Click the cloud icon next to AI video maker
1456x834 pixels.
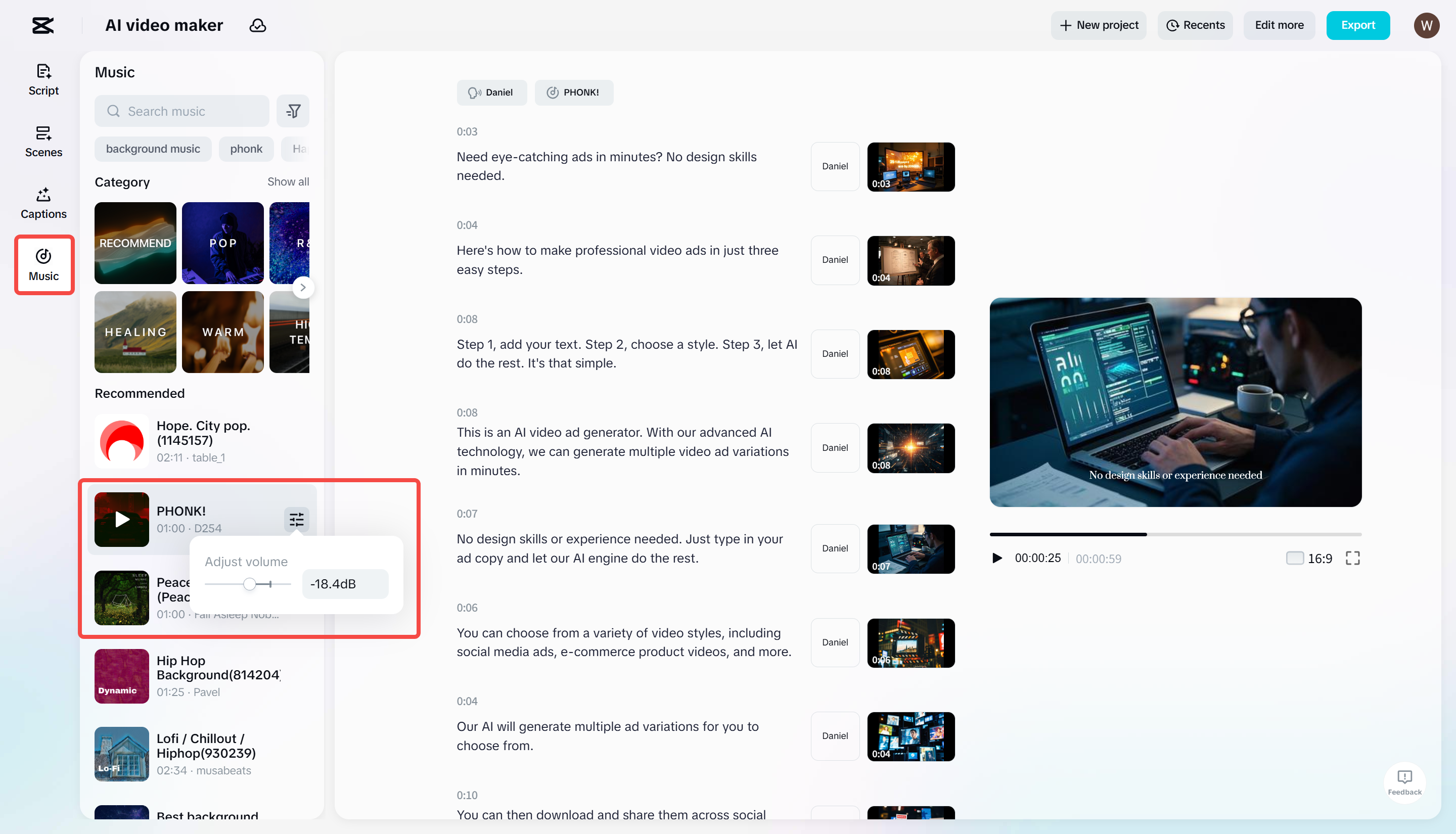[x=258, y=25]
